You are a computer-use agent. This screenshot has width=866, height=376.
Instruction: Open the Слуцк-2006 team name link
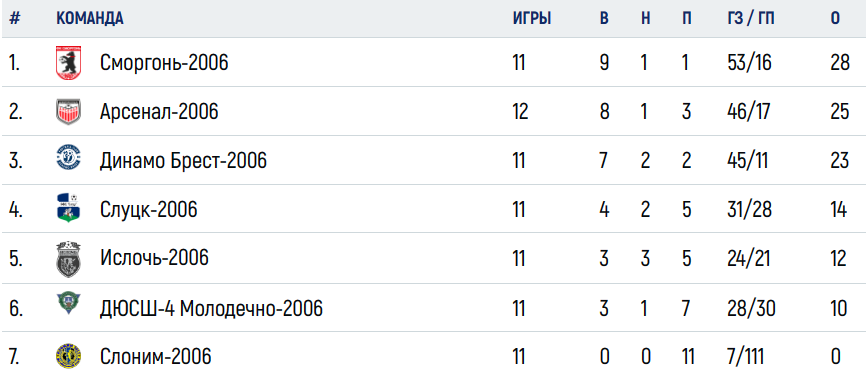tap(149, 210)
